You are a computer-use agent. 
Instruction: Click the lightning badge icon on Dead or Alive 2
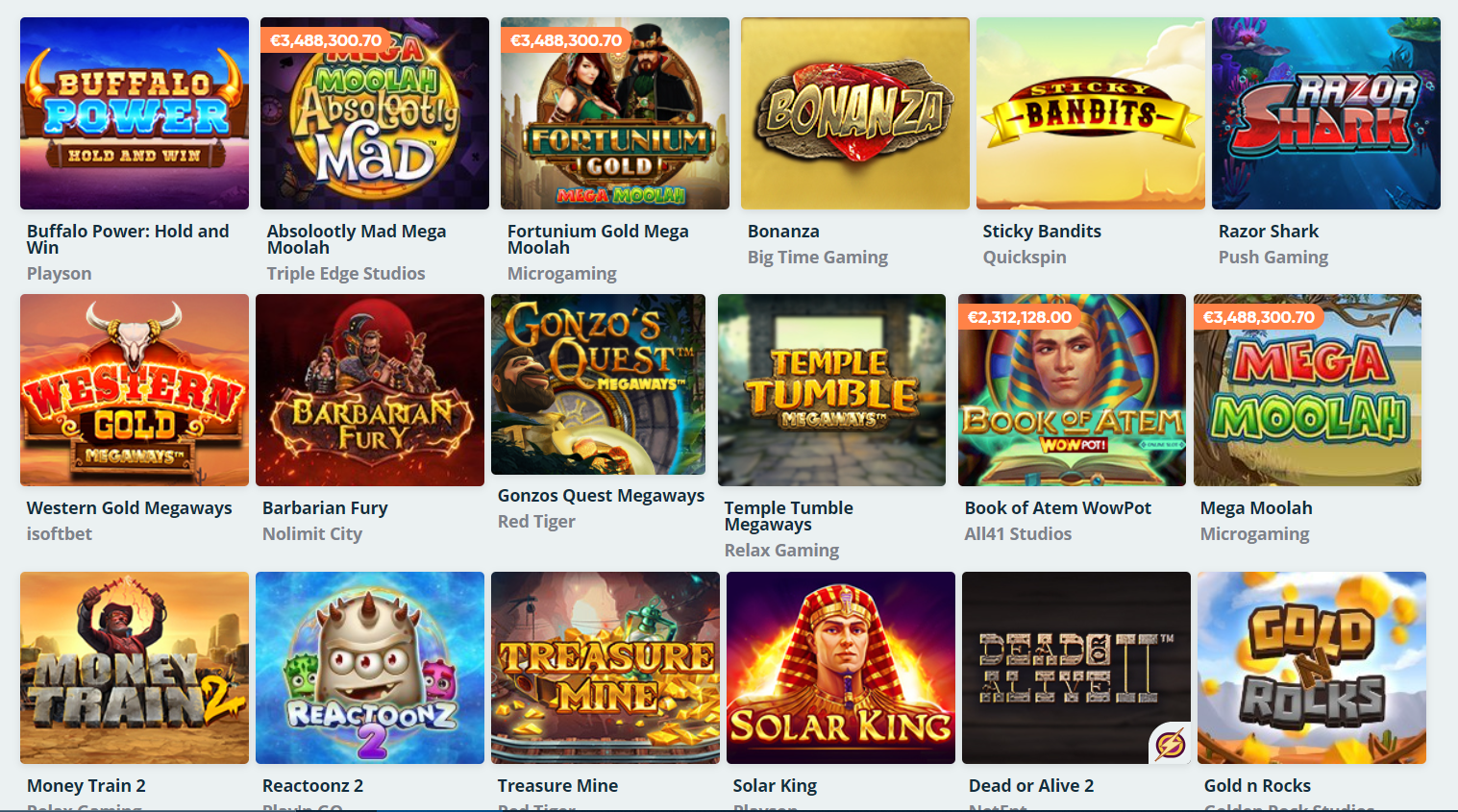[x=1170, y=743]
